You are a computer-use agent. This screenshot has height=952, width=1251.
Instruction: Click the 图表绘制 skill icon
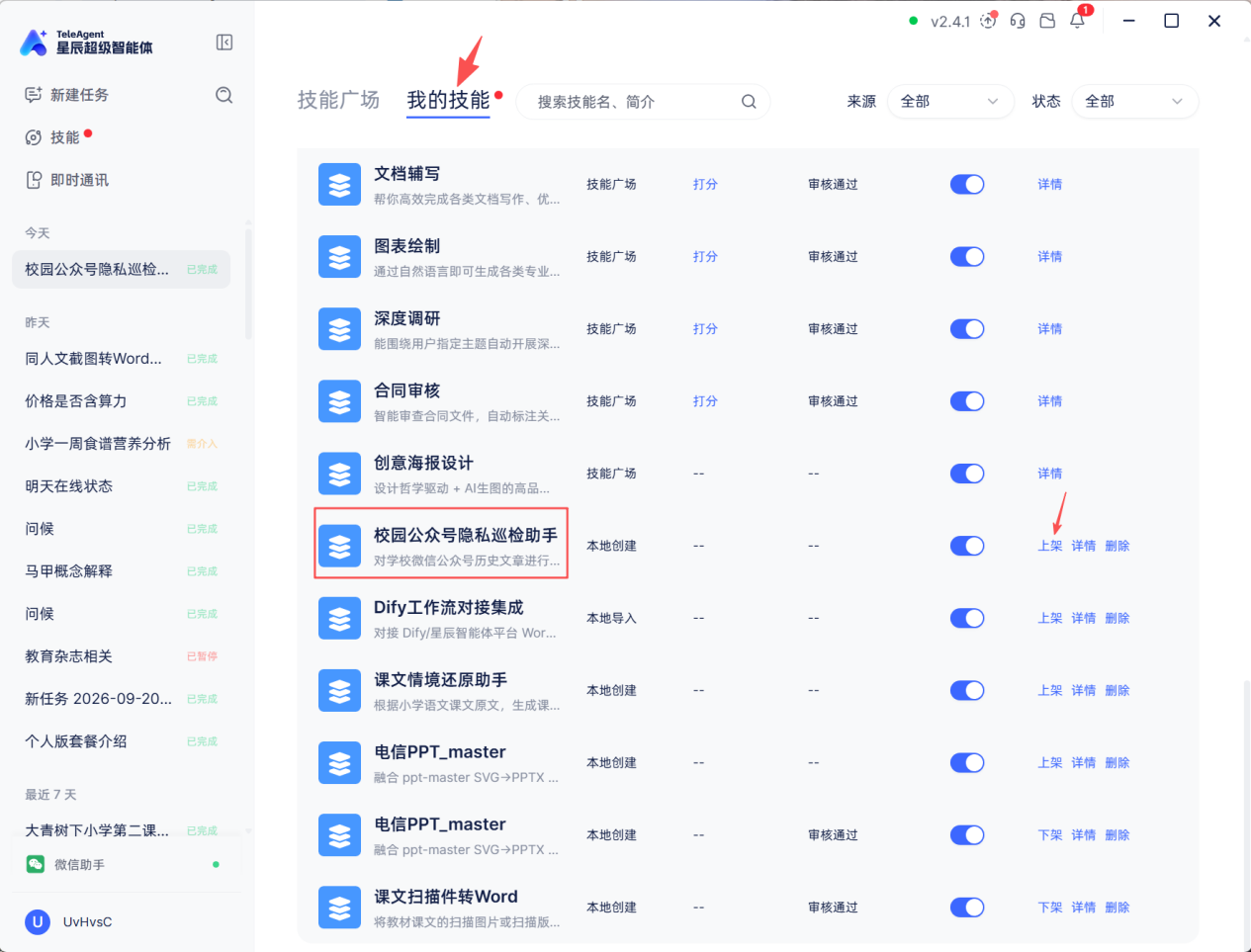[339, 257]
